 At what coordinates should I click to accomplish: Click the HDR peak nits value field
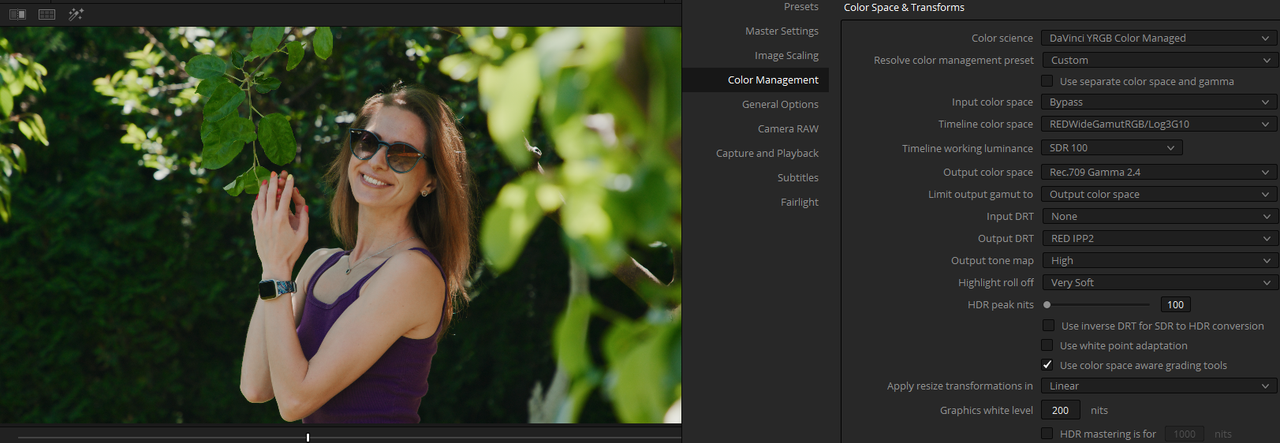pyautogui.click(x=1175, y=304)
